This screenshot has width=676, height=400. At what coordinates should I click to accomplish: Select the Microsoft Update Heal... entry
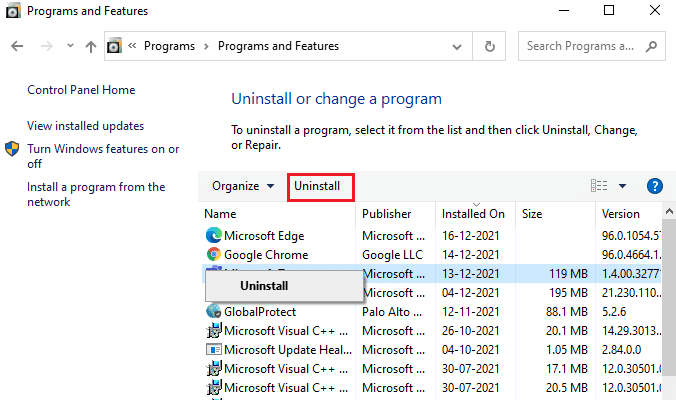click(288, 350)
